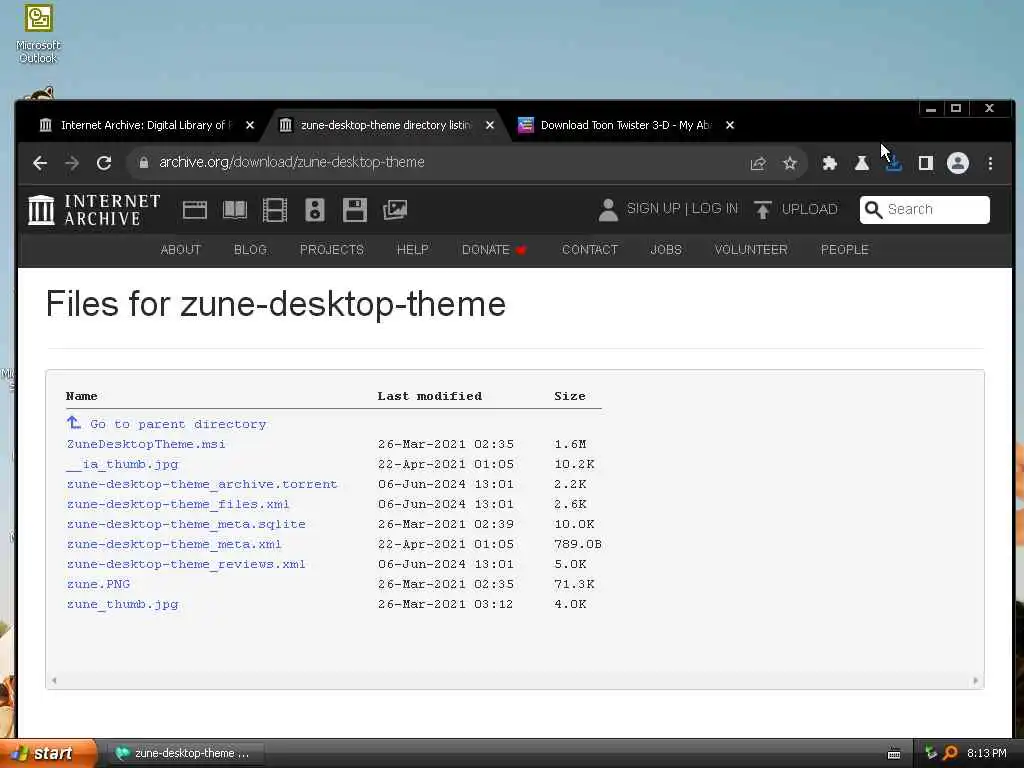Click the Internet Archive Search field
The width and height of the screenshot is (1024, 768).
(x=925, y=210)
